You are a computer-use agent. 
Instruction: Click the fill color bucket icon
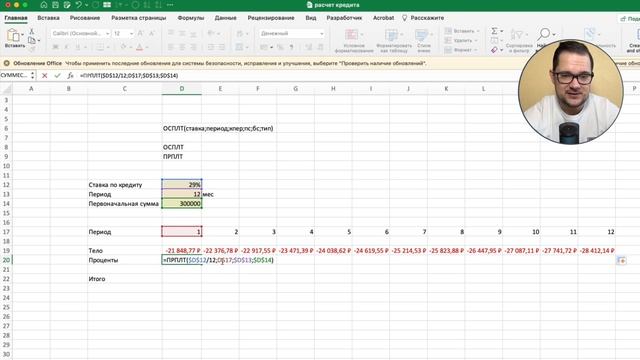click(x=123, y=47)
